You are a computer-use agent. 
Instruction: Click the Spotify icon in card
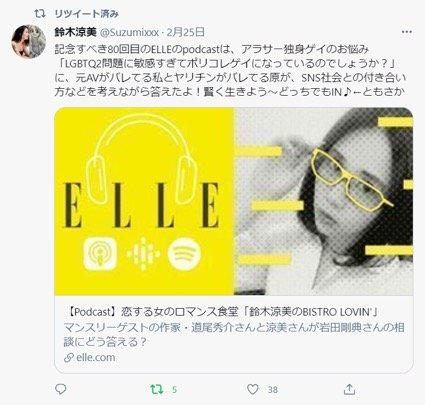pos(184,253)
